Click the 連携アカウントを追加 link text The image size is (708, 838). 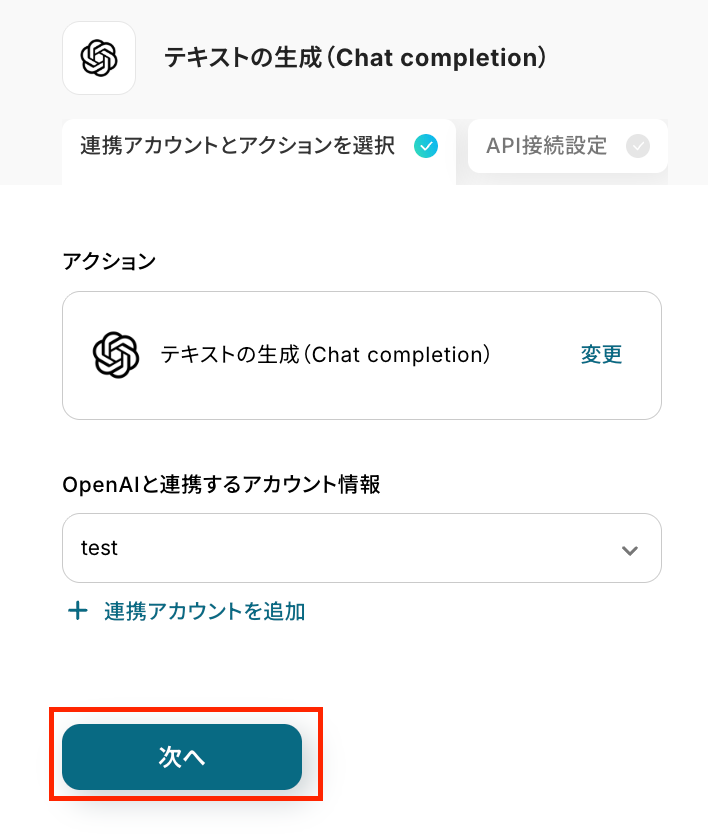tap(204, 612)
